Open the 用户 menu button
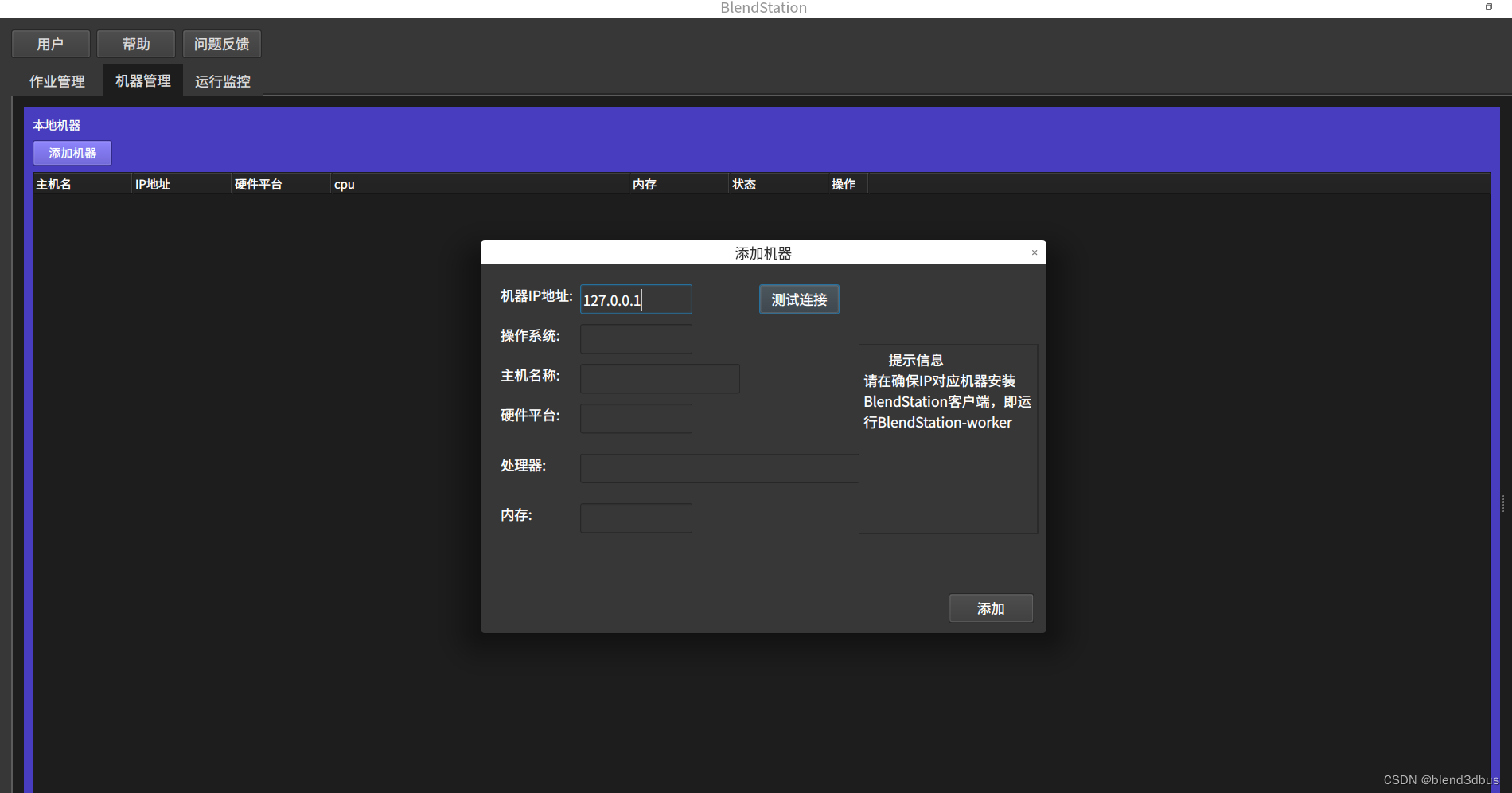 click(x=51, y=44)
